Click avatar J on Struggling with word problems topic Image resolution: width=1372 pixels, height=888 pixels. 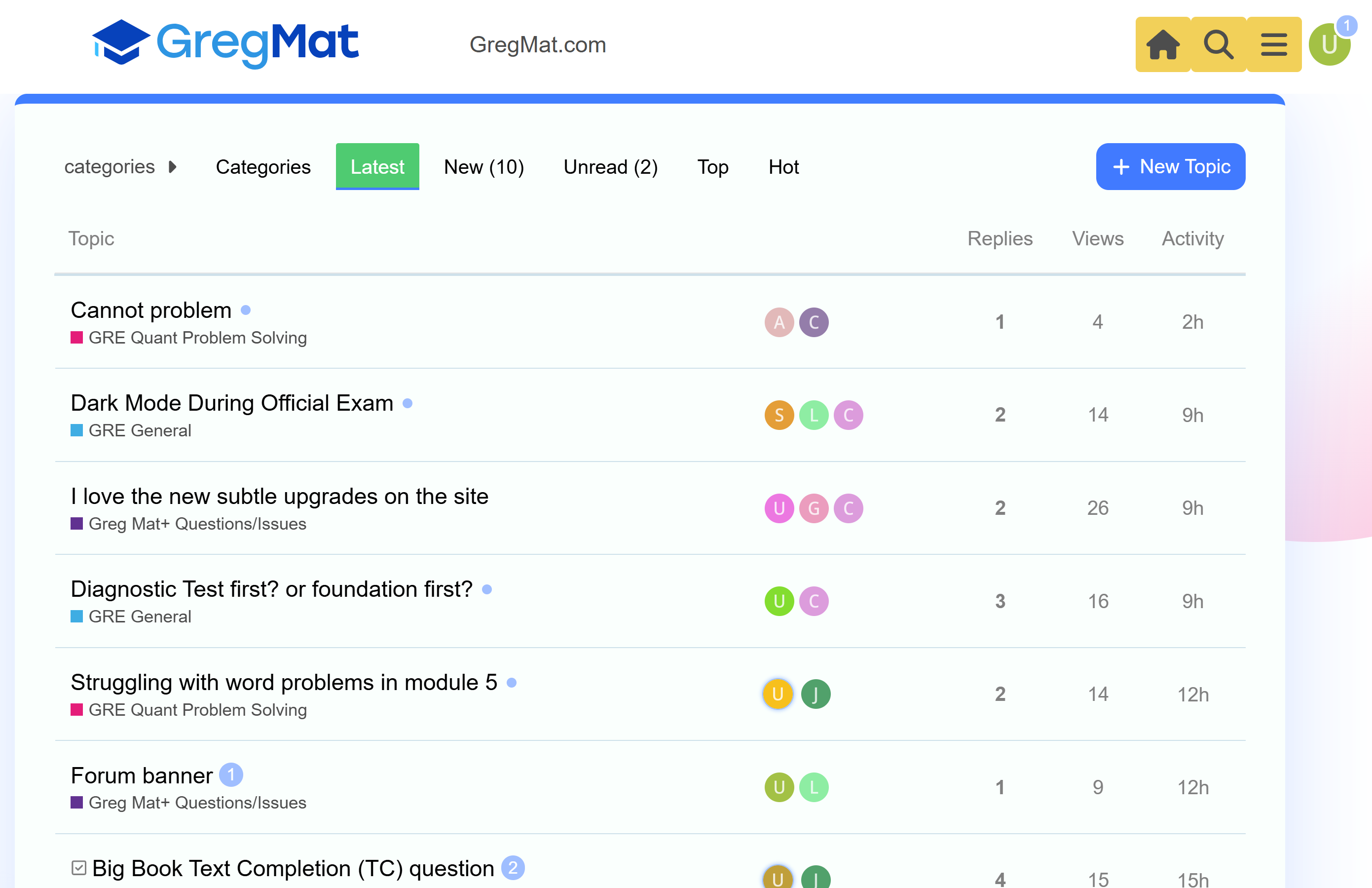pyautogui.click(x=816, y=694)
